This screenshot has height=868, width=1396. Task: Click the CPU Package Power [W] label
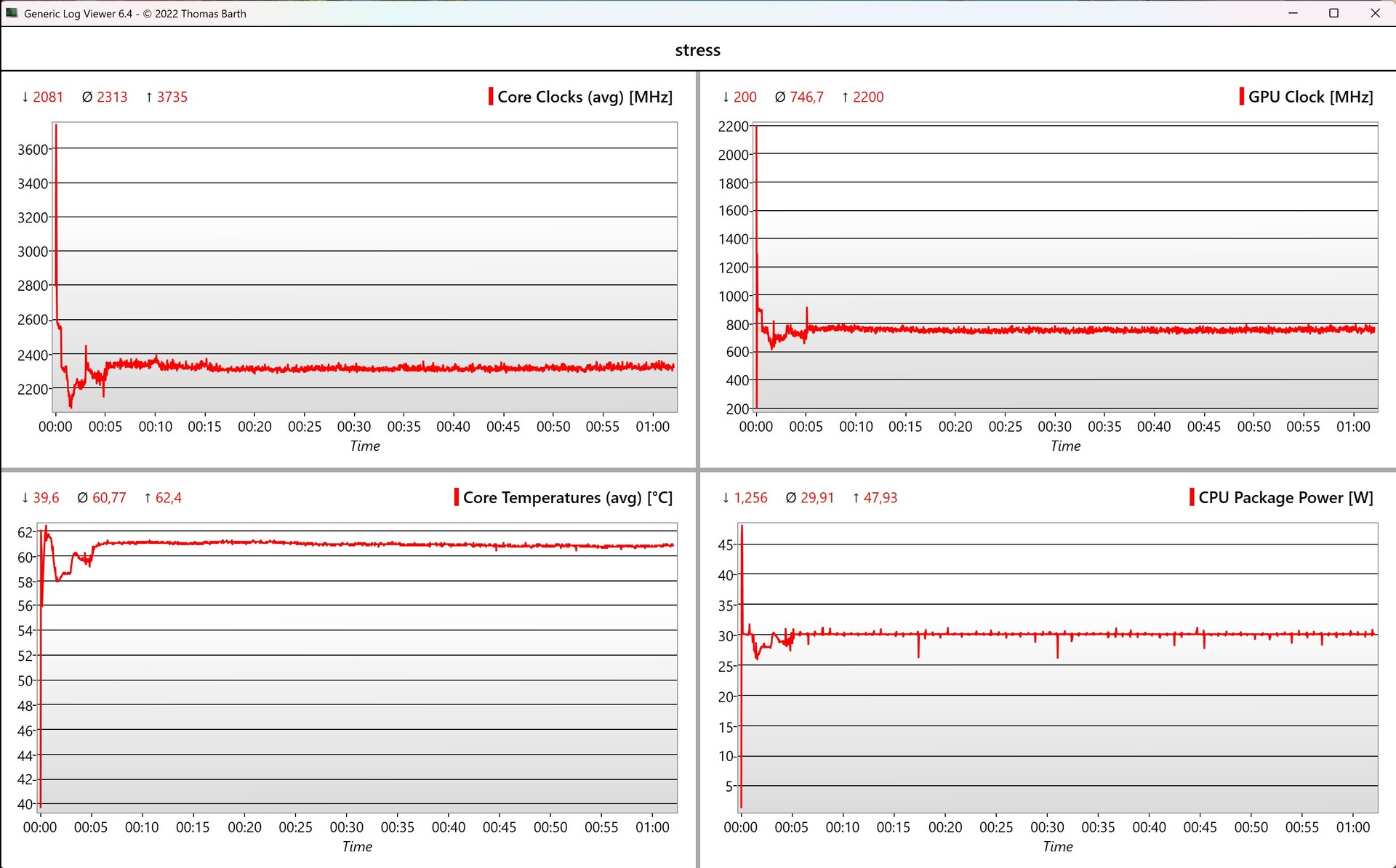tap(1285, 497)
